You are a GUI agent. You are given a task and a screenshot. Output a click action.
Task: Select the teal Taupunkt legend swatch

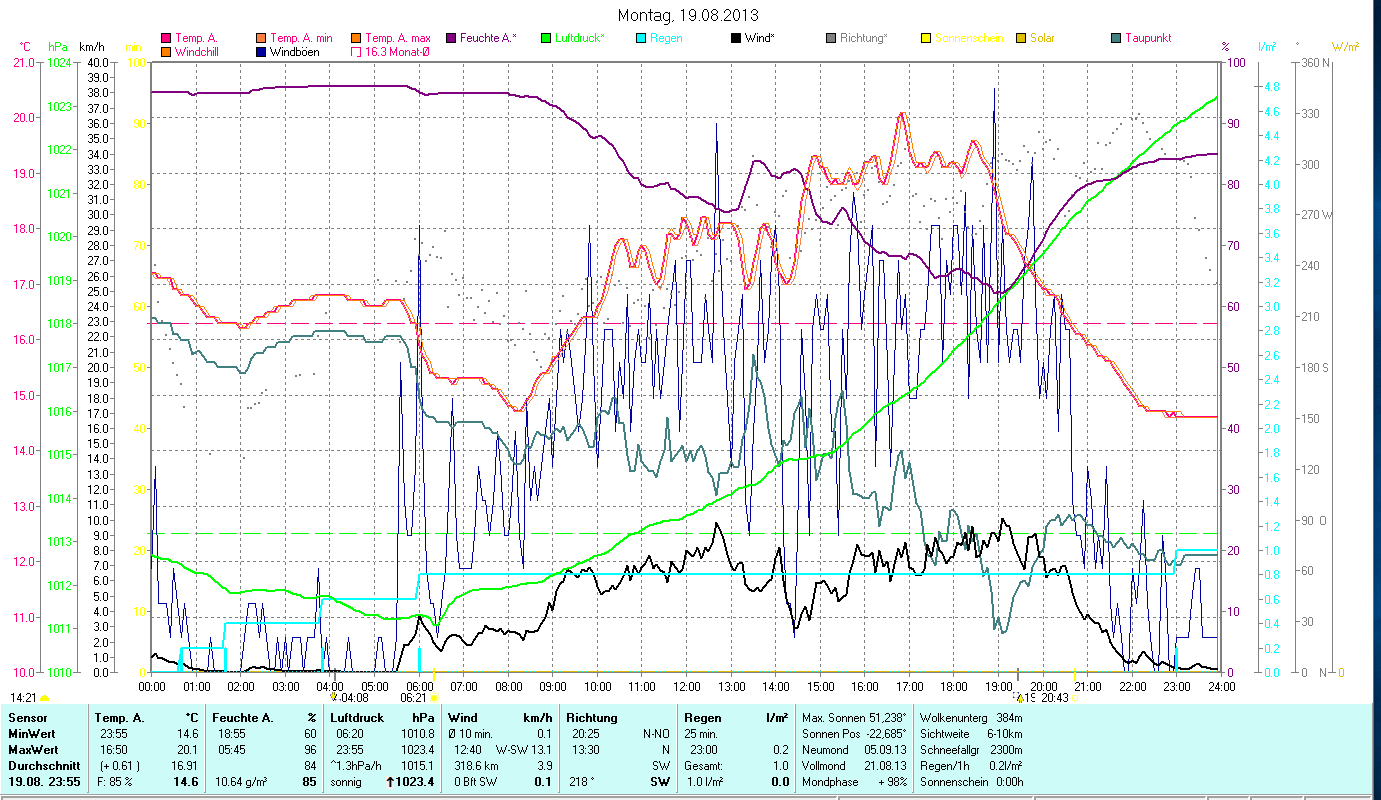1116,38
